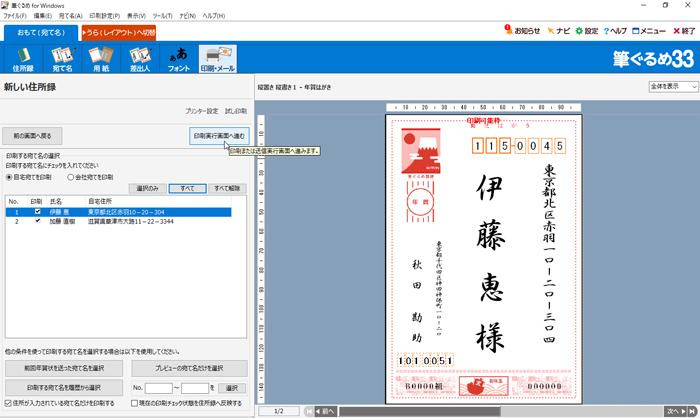The height and width of the screenshot is (418, 700).
Task: Expand the メニュー menu in top bar
Action: tap(647, 31)
